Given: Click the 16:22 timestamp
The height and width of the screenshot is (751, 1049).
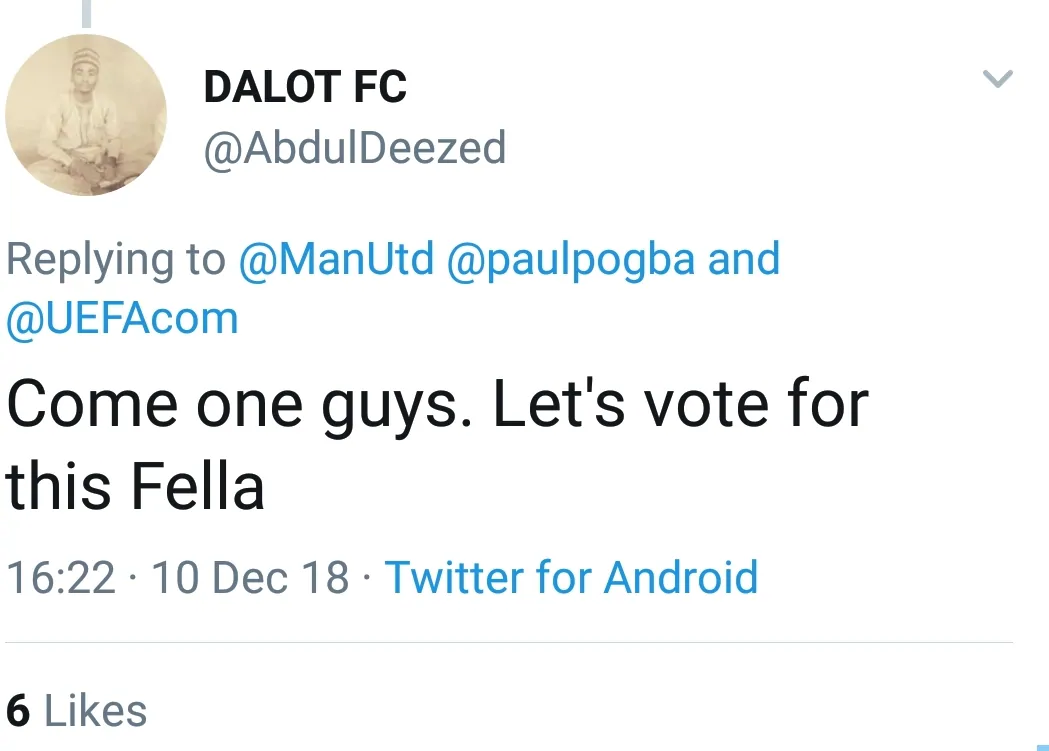Looking at the screenshot, I should 61,578.
